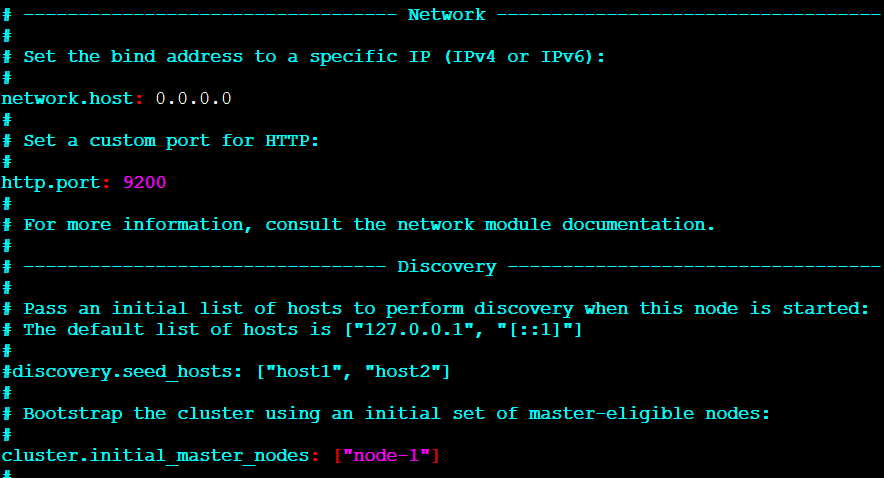Click the network.host setting key

67,99
